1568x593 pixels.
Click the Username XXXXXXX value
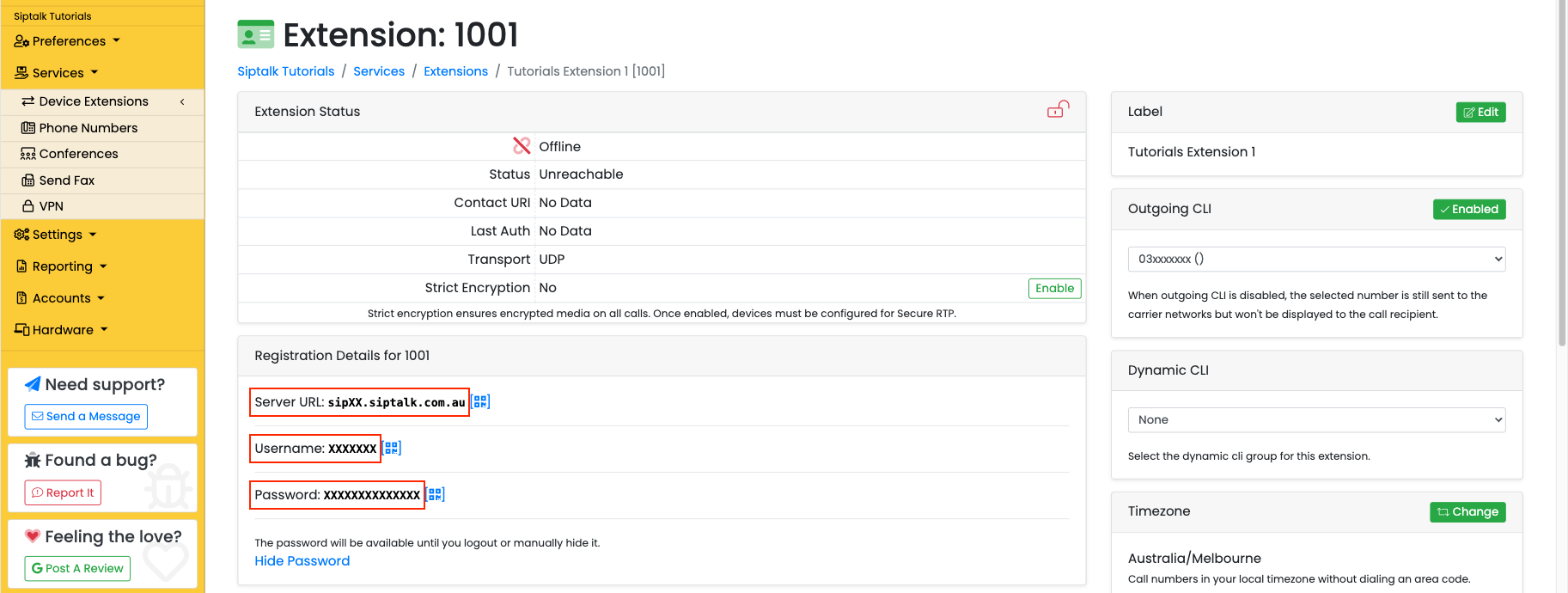pyautogui.click(x=352, y=449)
